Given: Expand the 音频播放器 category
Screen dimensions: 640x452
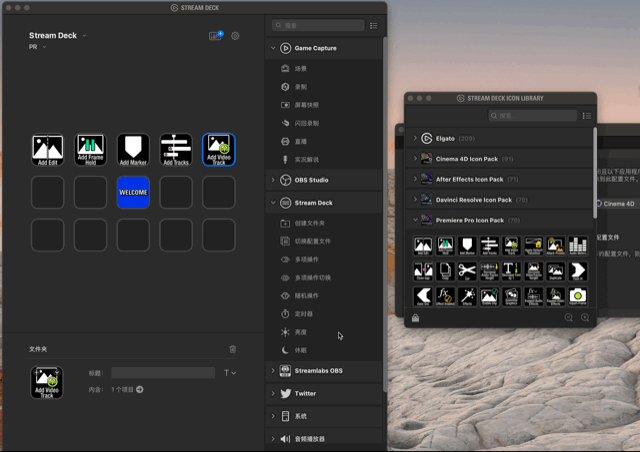Looking at the screenshot, I should pos(273,439).
